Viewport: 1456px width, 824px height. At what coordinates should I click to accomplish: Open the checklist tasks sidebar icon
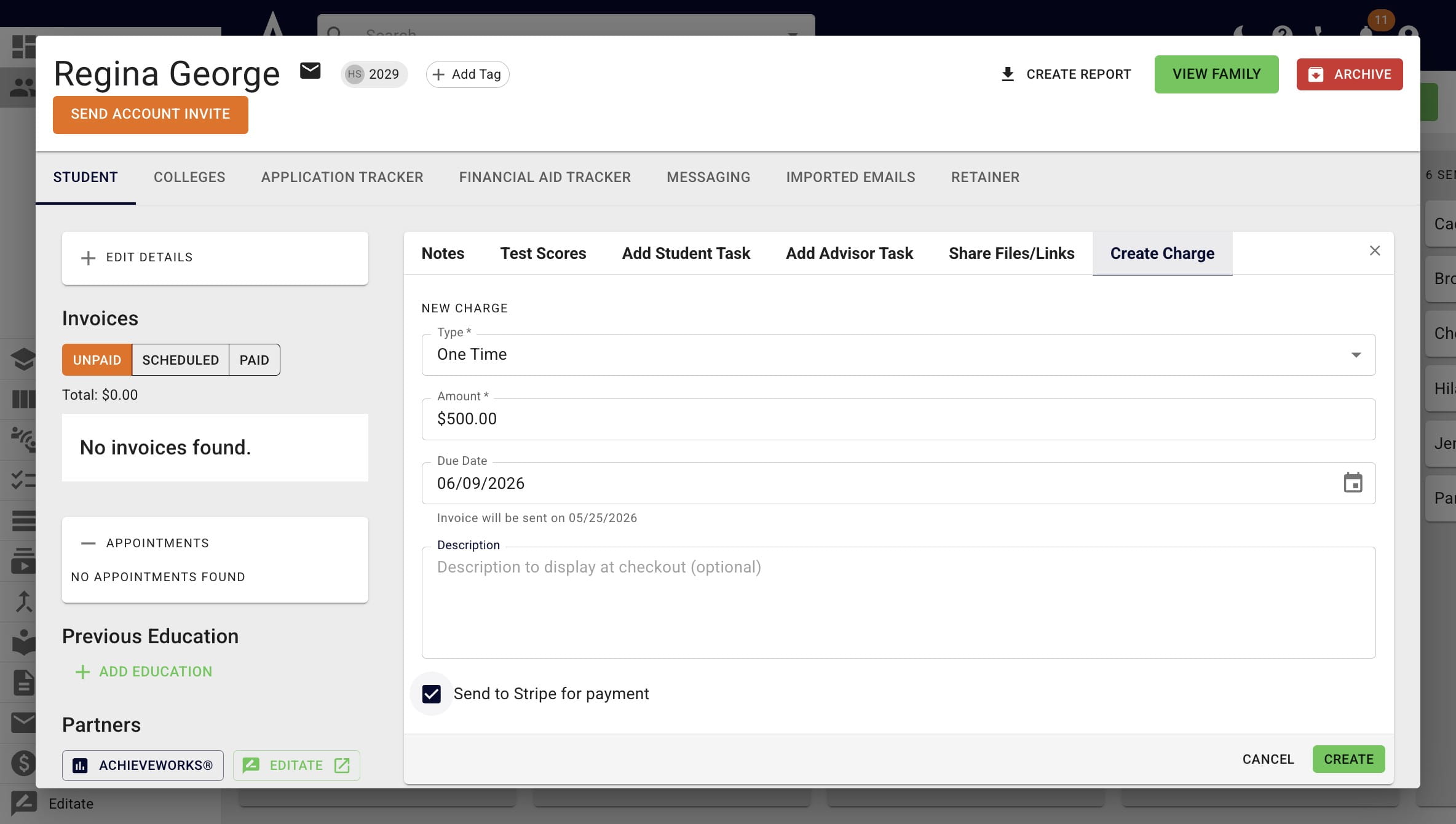[23, 480]
